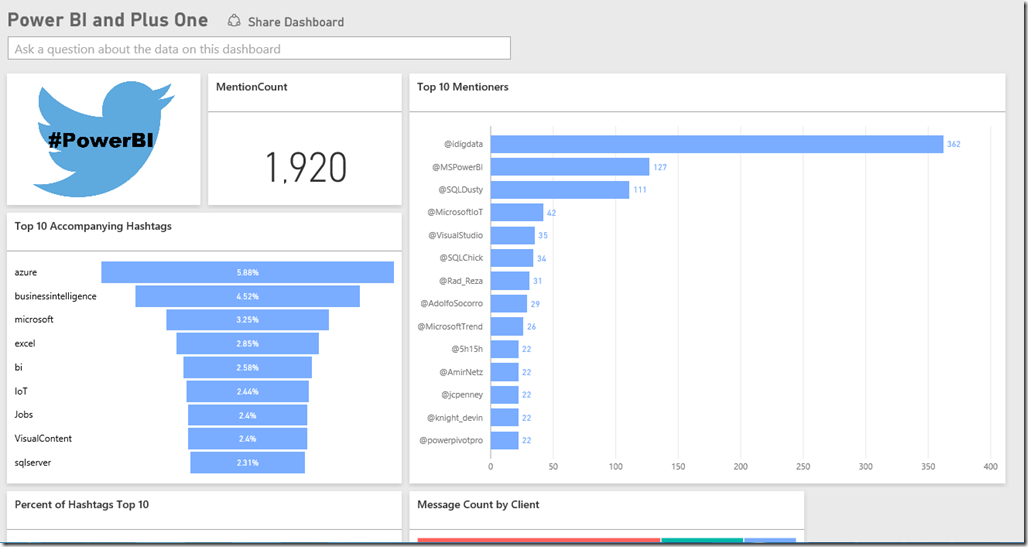Open the Message Count by Client title
The height and width of the screenshot is (547, 1028).
point(478,504)
